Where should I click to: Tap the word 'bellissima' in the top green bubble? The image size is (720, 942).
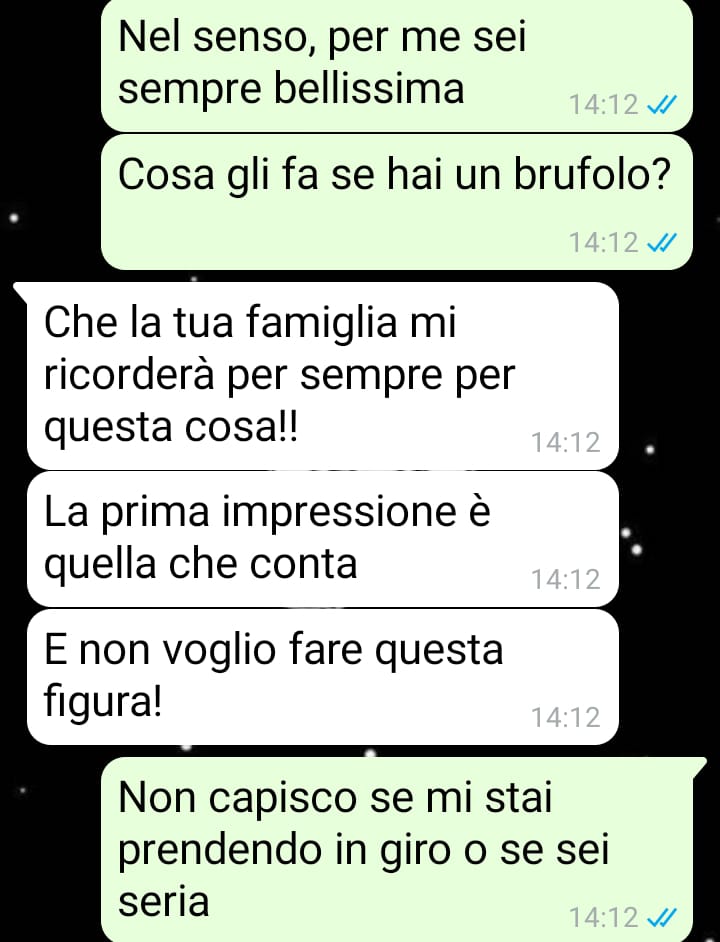coord(369,88)
